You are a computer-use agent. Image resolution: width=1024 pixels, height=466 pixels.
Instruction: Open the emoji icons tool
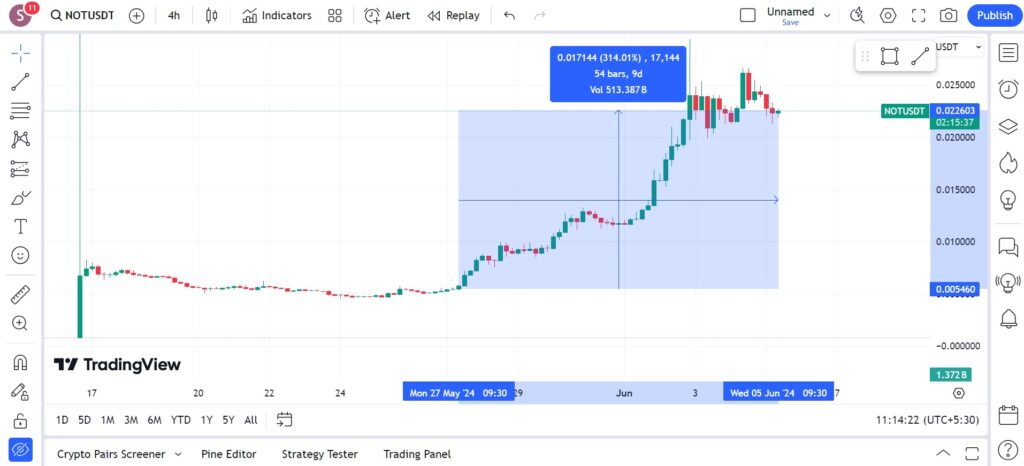coord(20,255)
